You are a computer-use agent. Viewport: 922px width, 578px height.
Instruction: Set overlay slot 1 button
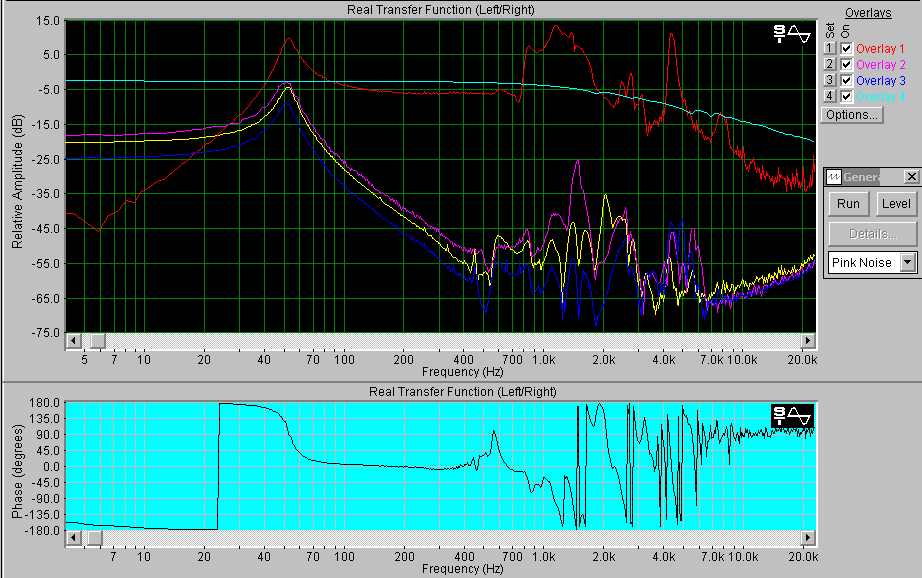pyautogui.click(x=830, y=48)
